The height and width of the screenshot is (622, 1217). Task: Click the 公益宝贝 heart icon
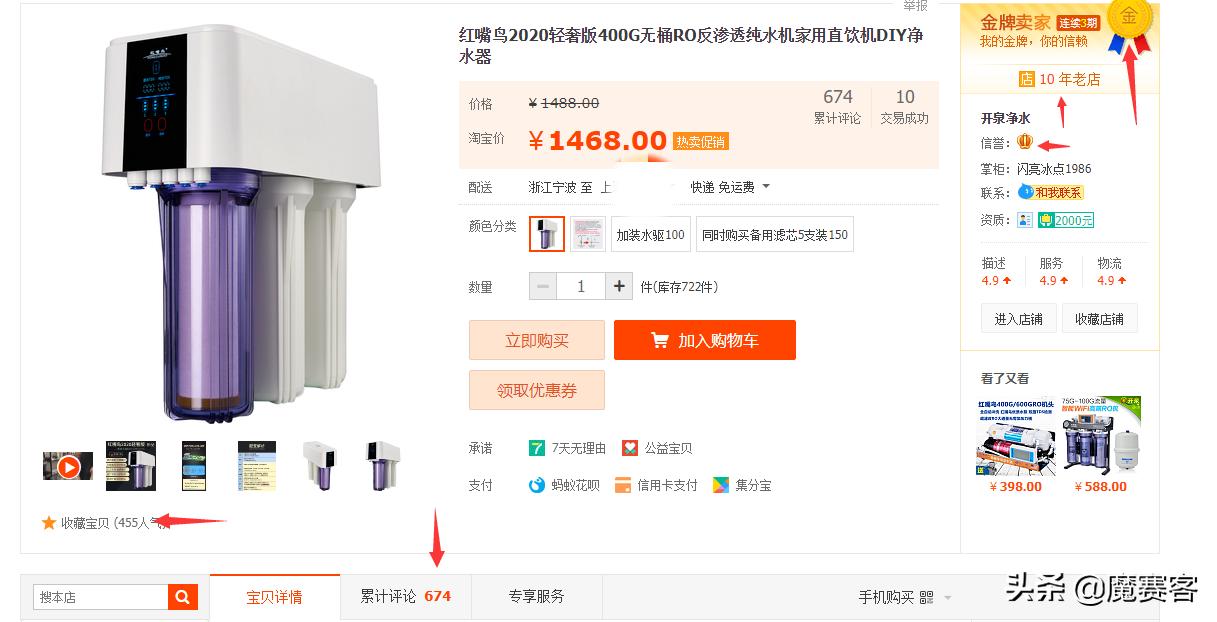click(x=629, y=448)
